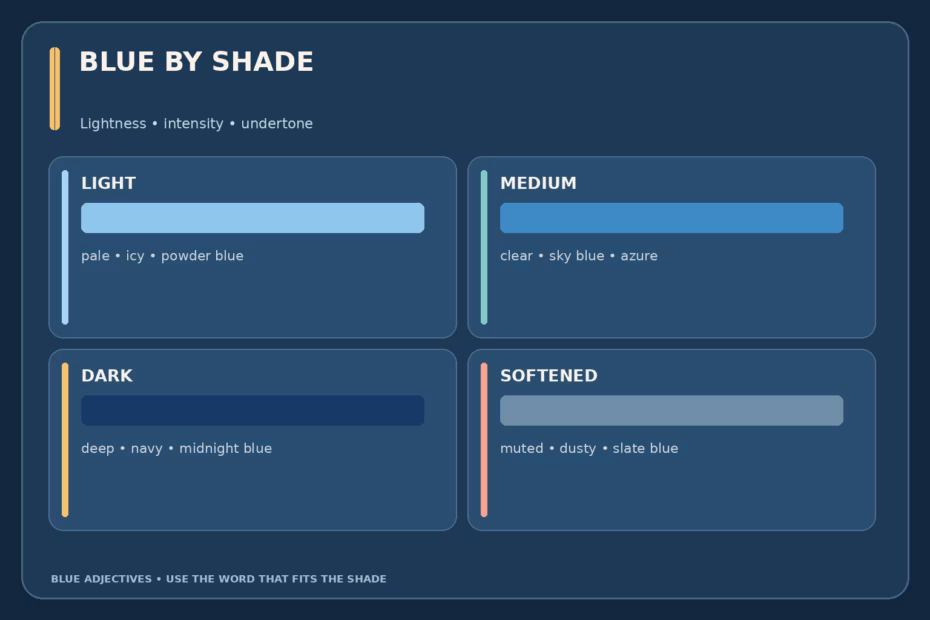Click the pale blue accent stripe on LIGHT card
Image resolution: width=930 pixels, height=620 pixels.
[65, 247]
